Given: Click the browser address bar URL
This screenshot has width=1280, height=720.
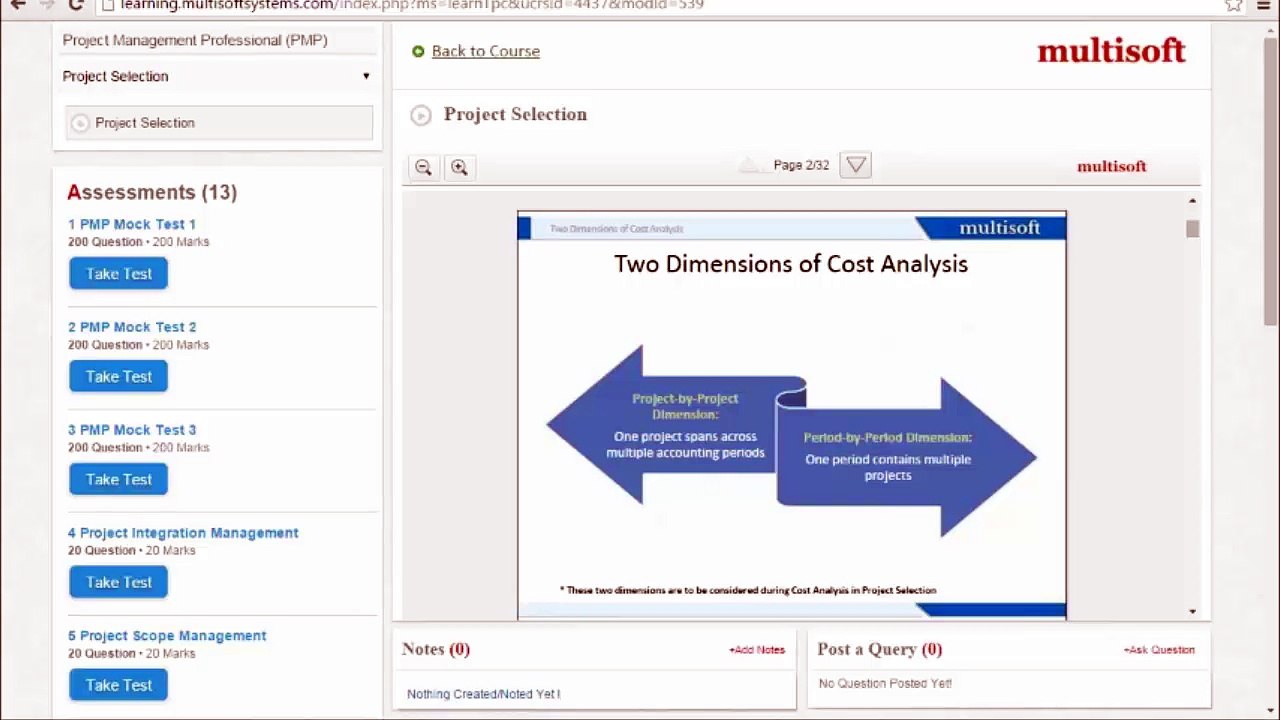Looking at the screenshot, I should click(412, 5).
